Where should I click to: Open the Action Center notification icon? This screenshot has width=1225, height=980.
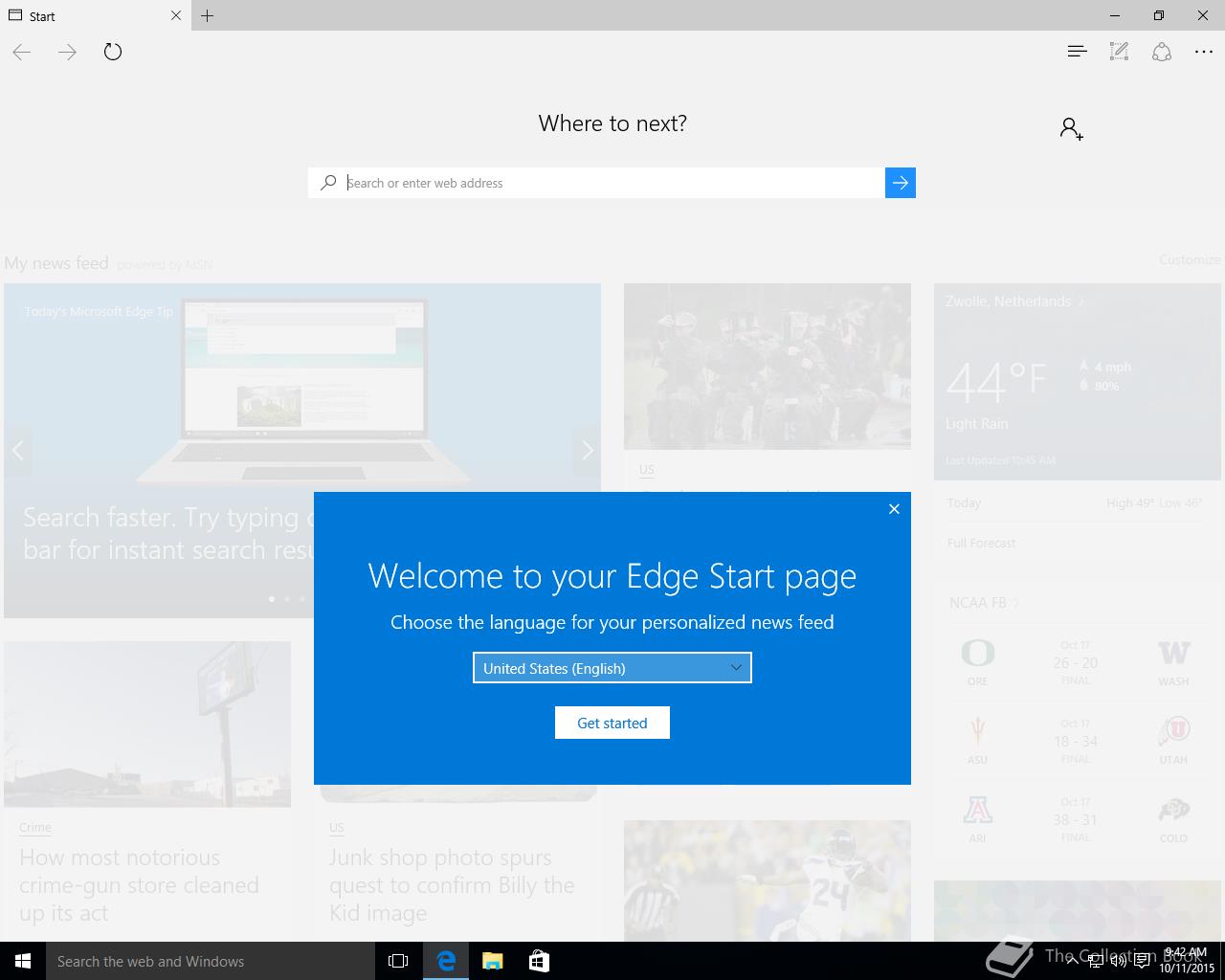(1143, 961)
